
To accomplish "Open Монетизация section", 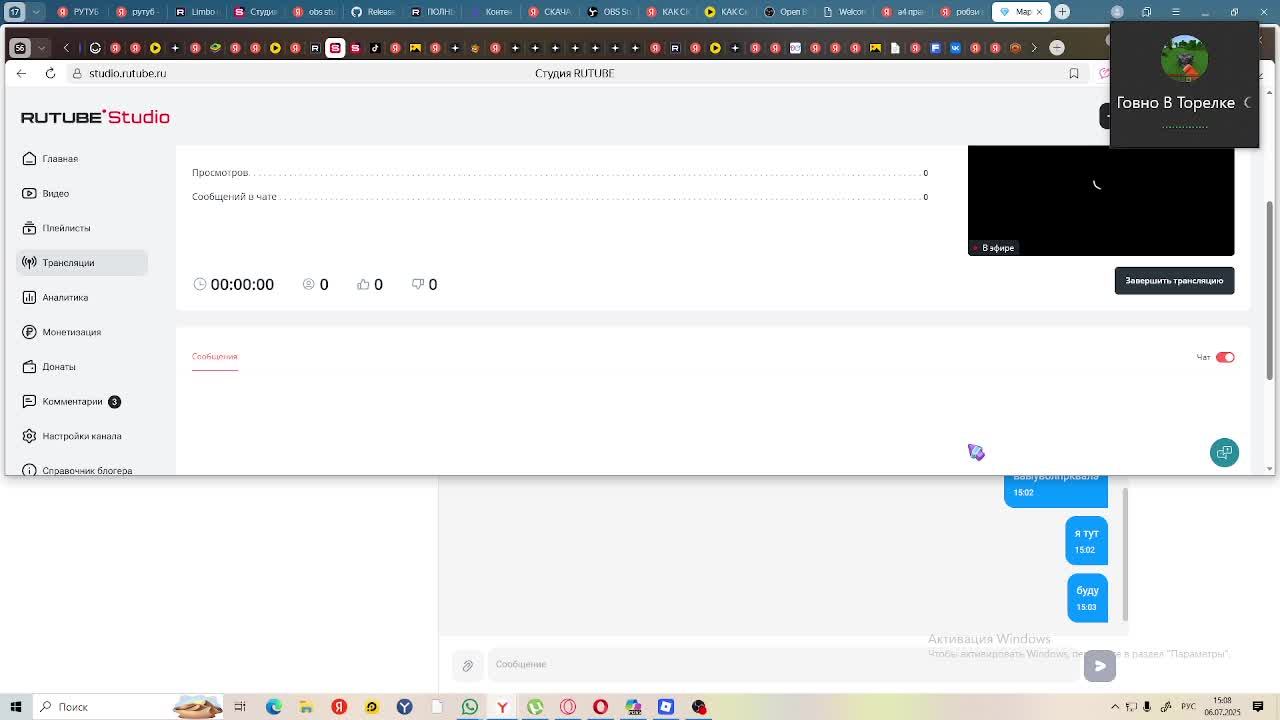I will [x=71, y=332].
